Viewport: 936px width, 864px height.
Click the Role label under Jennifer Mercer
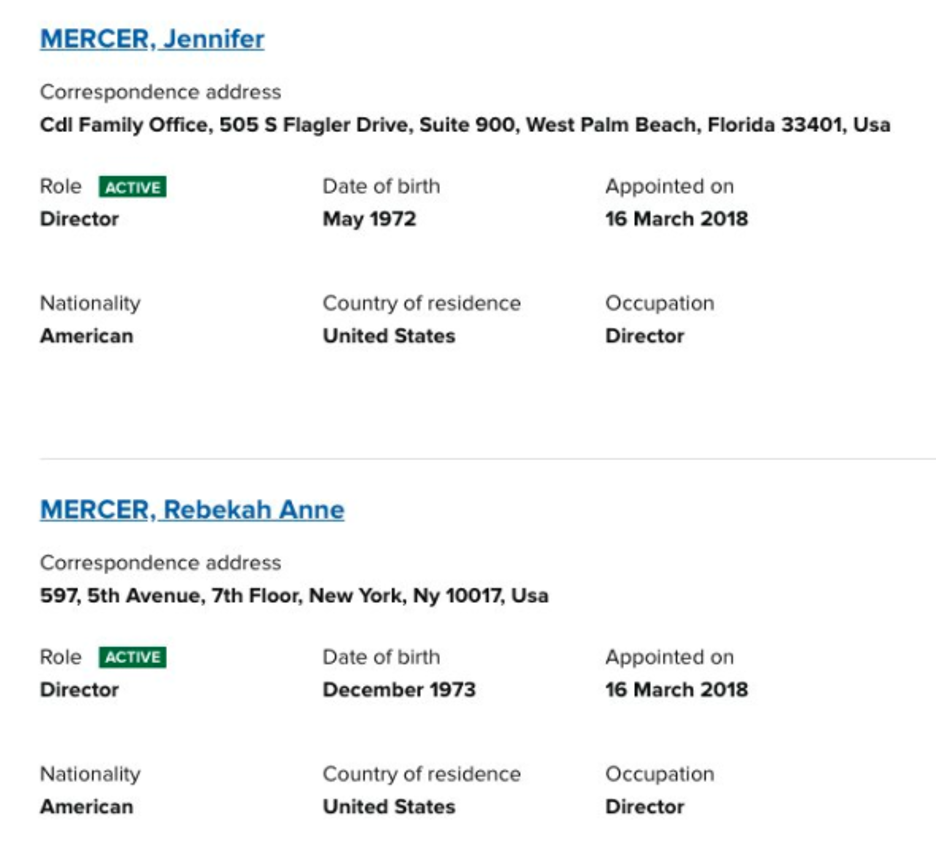60,185
